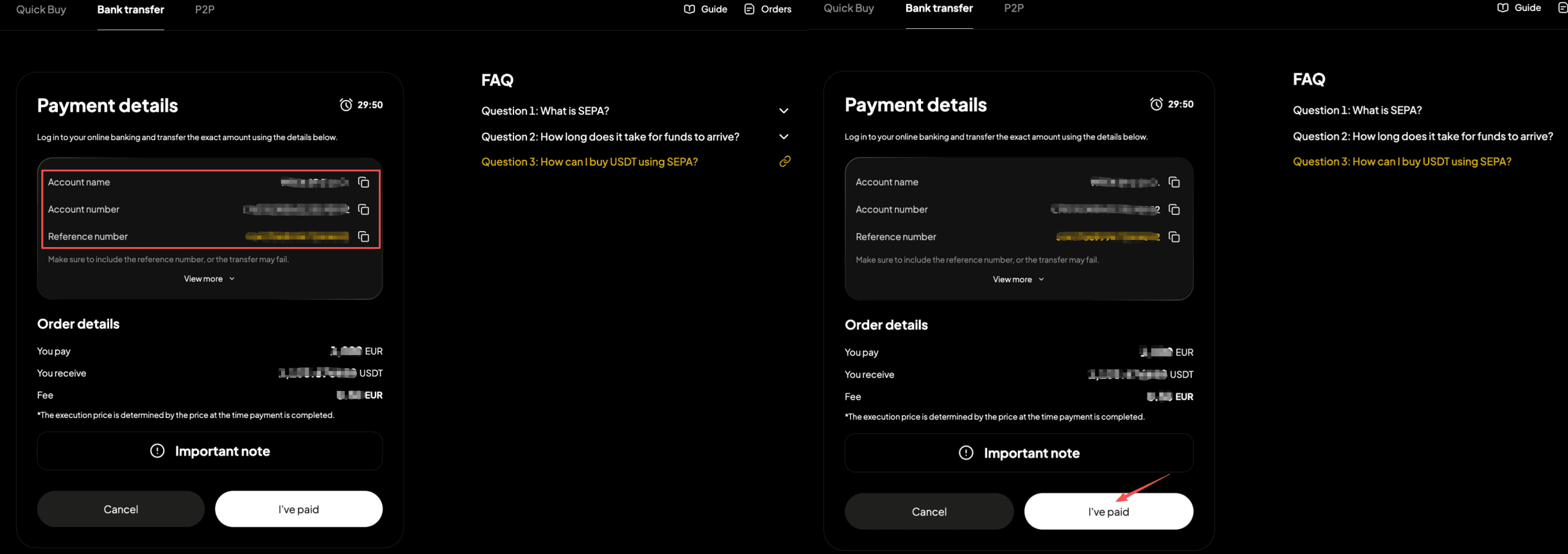The width and height of the screenshot is (1568, 554).
Task: Click the link icon beside FAQ Question 3
Action: [x=784, y=162]
